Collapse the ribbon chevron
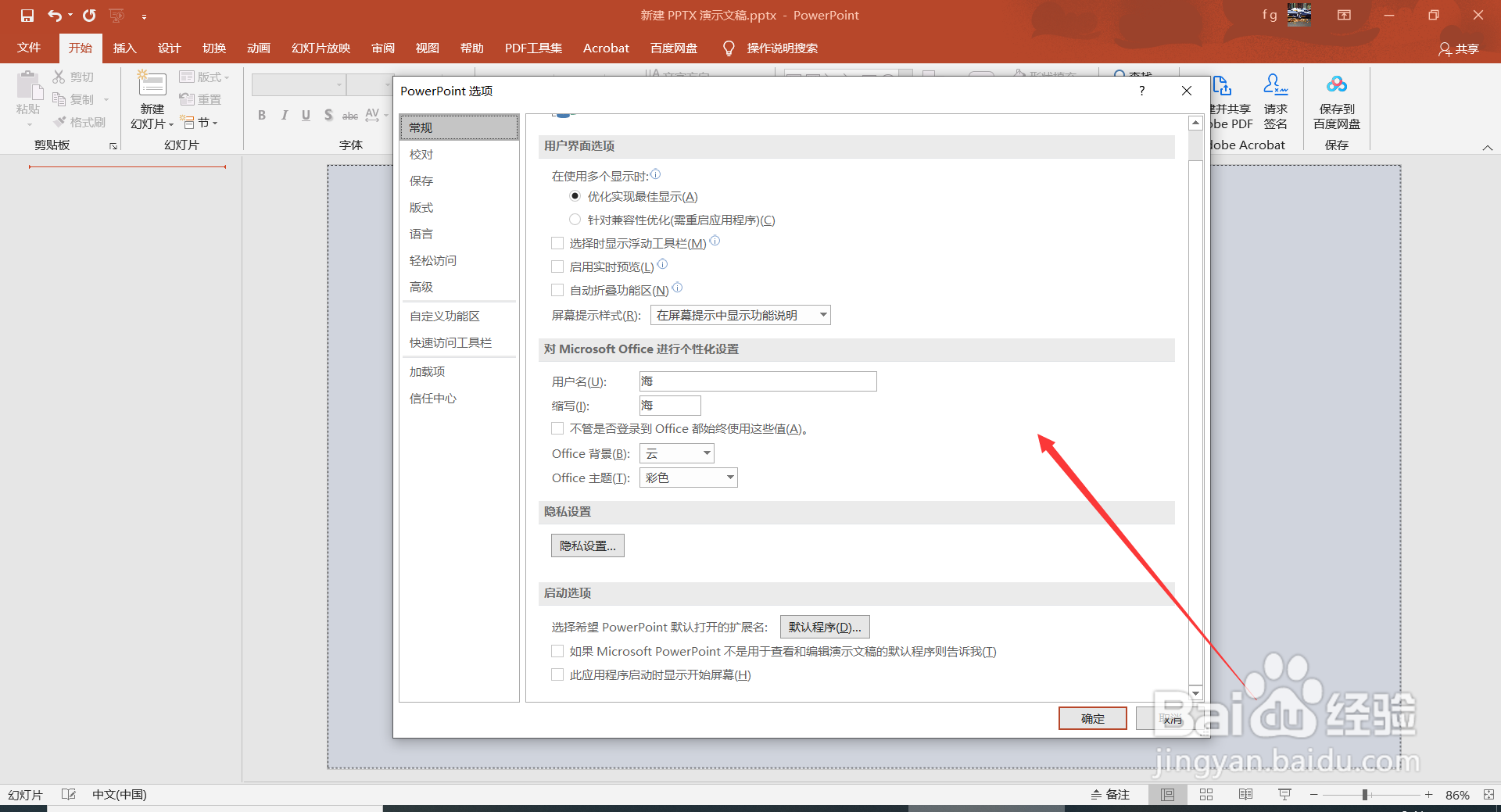 pyautogui.click(x=1488, y=147)
